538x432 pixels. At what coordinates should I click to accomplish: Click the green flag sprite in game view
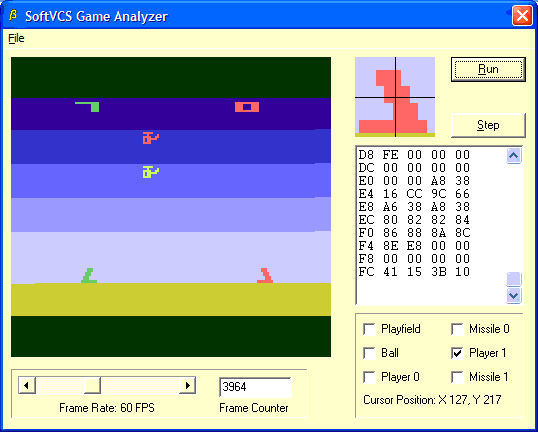coord(87,107)
